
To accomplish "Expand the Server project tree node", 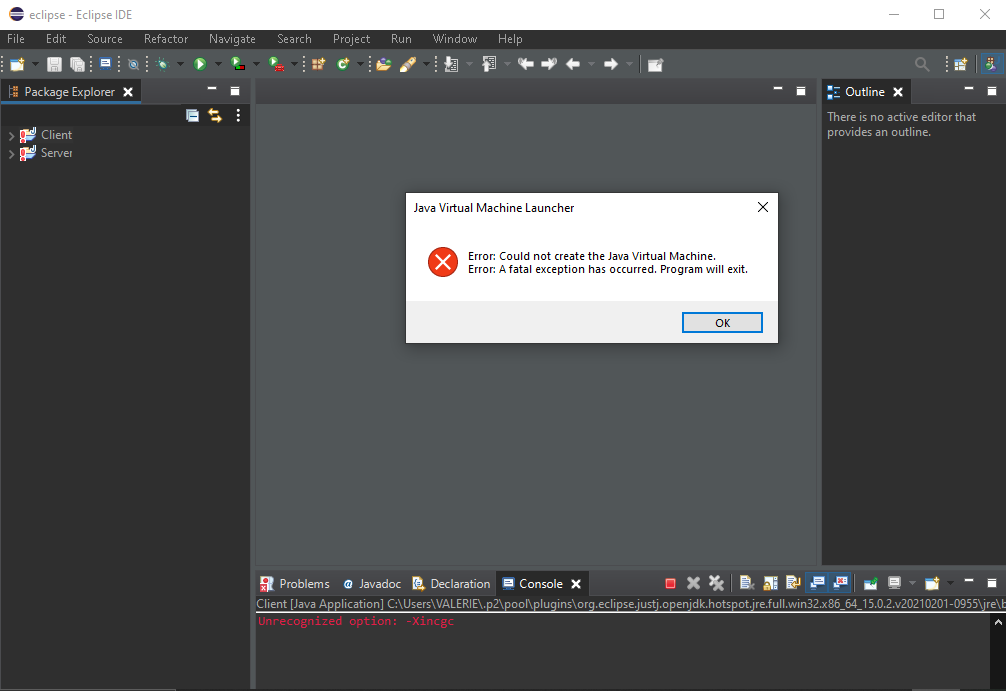I will 11,154.
